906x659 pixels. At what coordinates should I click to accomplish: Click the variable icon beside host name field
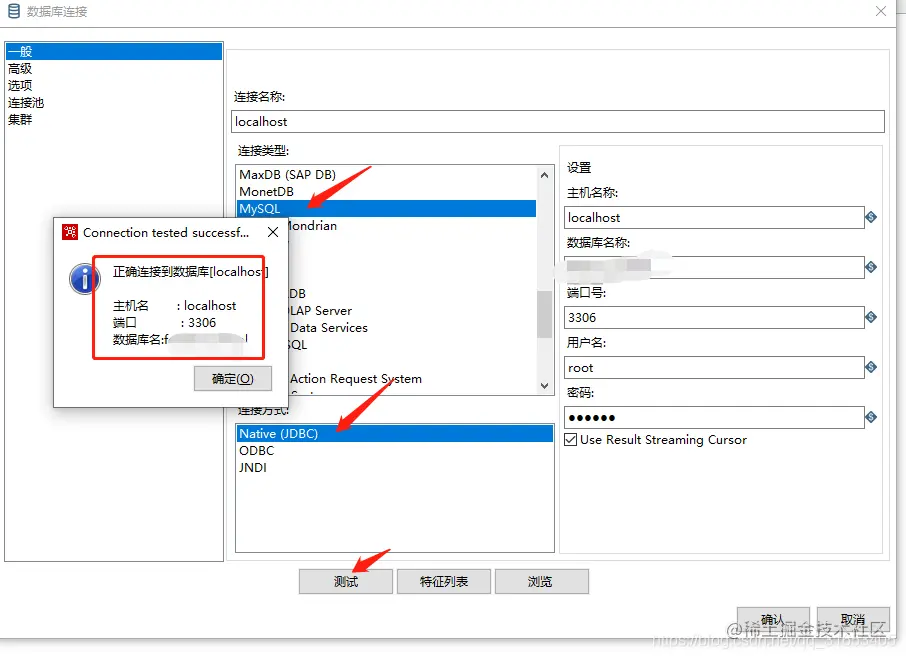(871, 217)
